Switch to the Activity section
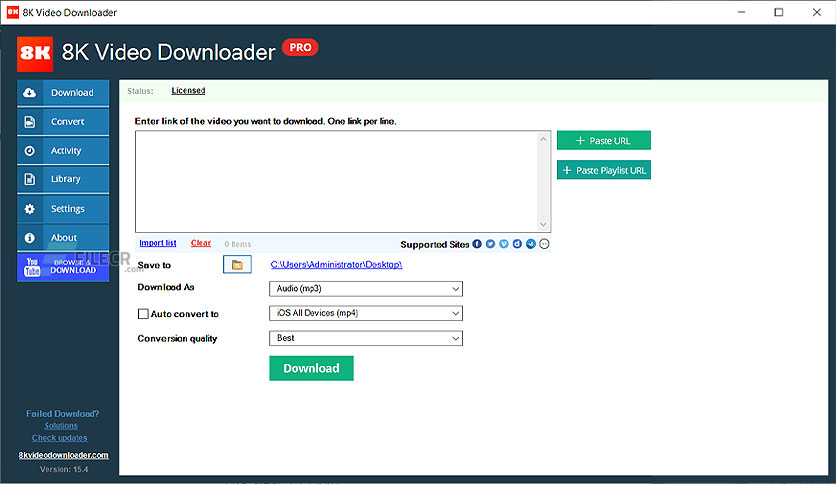Screen dimensions: 836x484 pos(63,151)
